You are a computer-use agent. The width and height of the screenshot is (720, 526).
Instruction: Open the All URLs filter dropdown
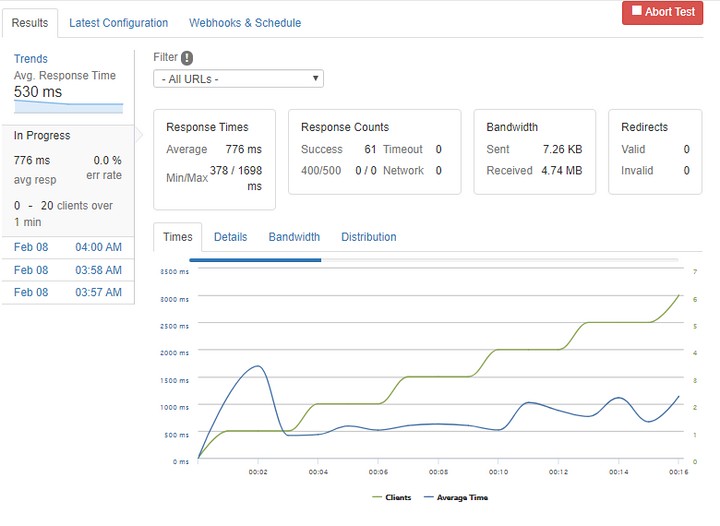pyautogui.click(x=238, y=79)
